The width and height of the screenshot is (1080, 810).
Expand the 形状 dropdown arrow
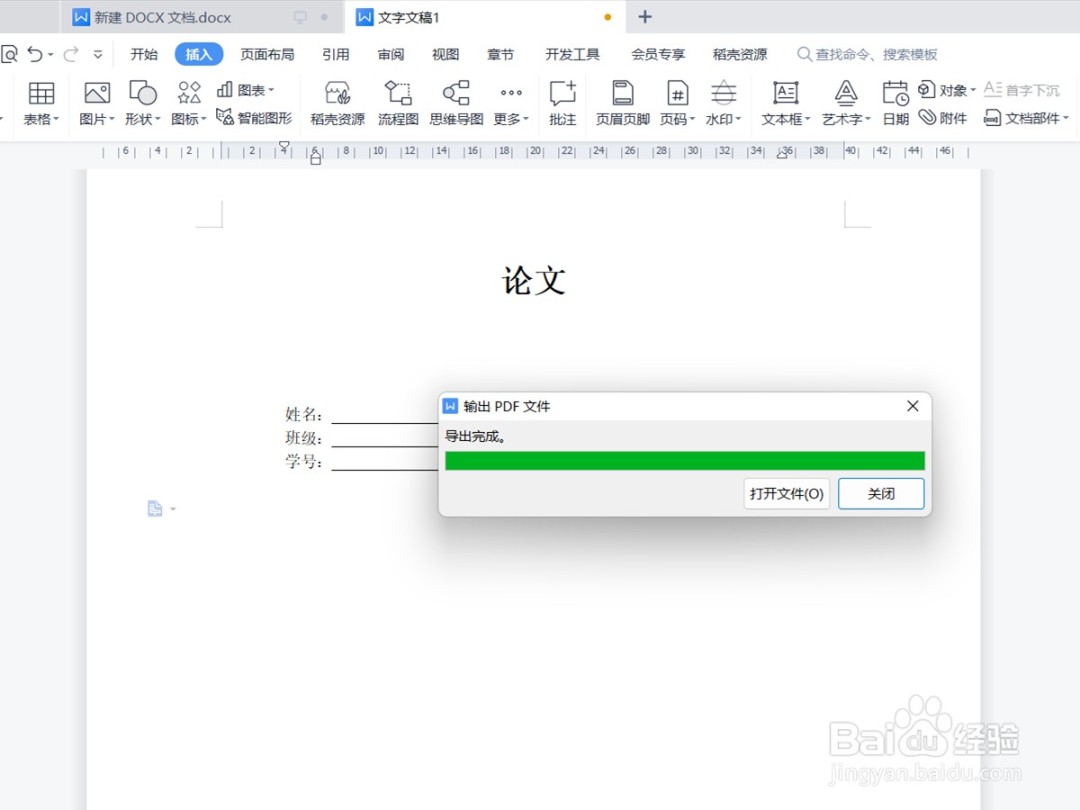[x=158, y=118]
